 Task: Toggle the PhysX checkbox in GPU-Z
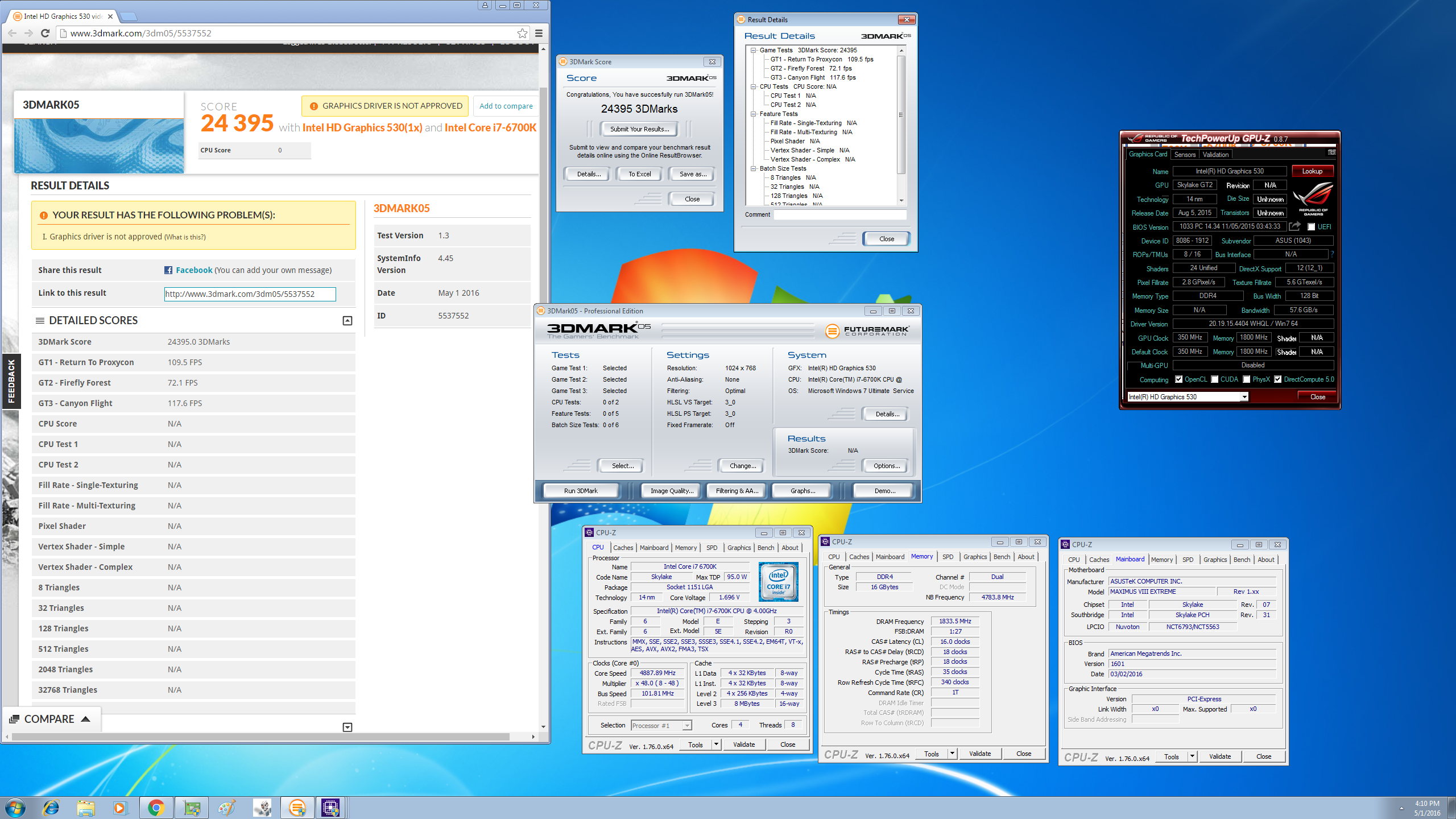click(x=1246, y=379)
